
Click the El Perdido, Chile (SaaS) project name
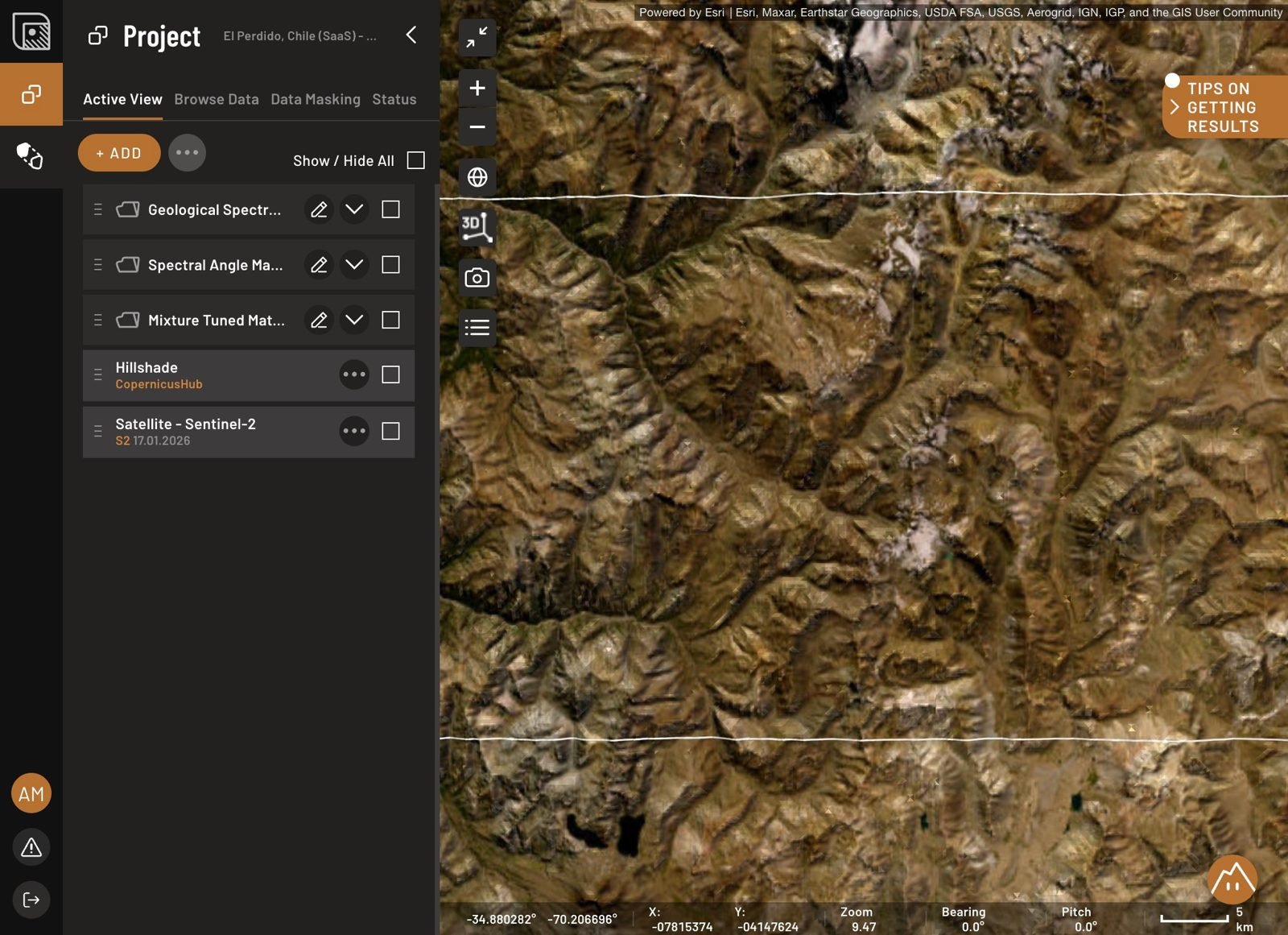pyautogui.click(x=299, y=36)
